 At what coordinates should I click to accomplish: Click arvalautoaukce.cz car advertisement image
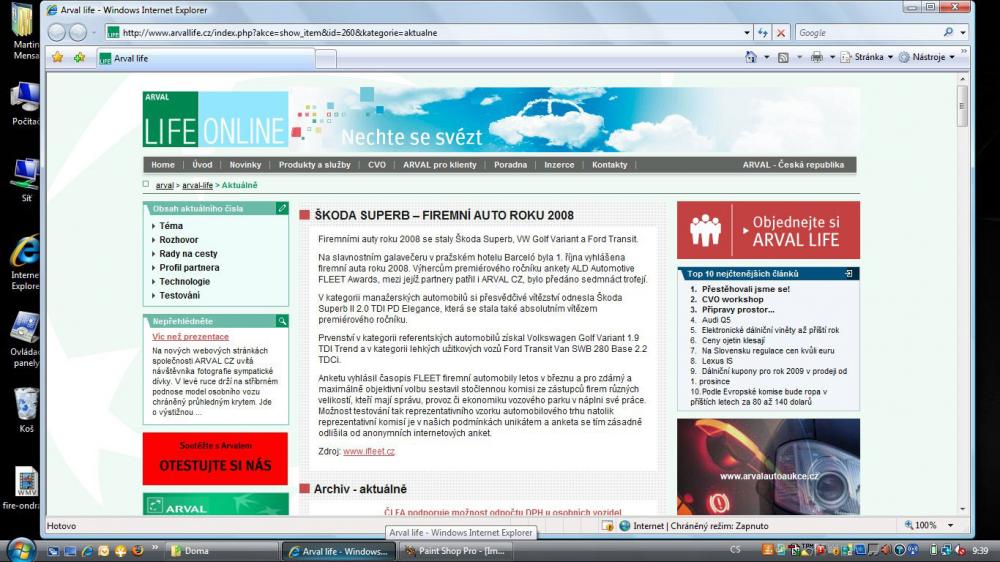(x=768, y=466)
